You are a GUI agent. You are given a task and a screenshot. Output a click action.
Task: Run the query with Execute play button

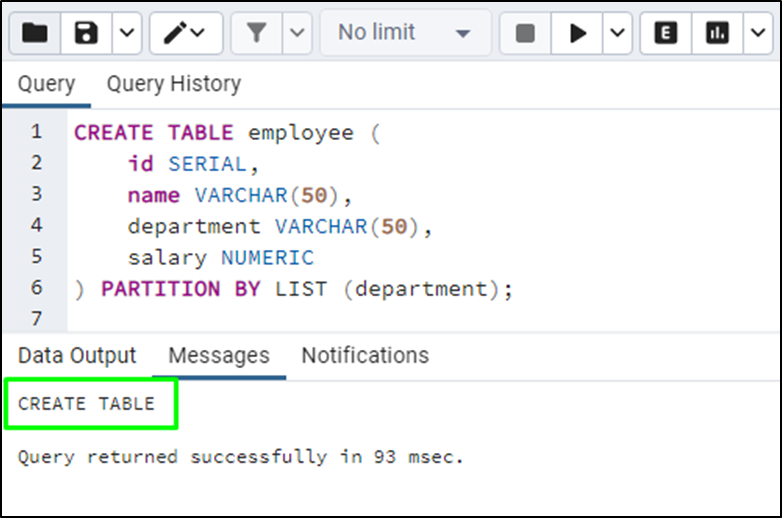pyautogui.click(x=578, y=33)
